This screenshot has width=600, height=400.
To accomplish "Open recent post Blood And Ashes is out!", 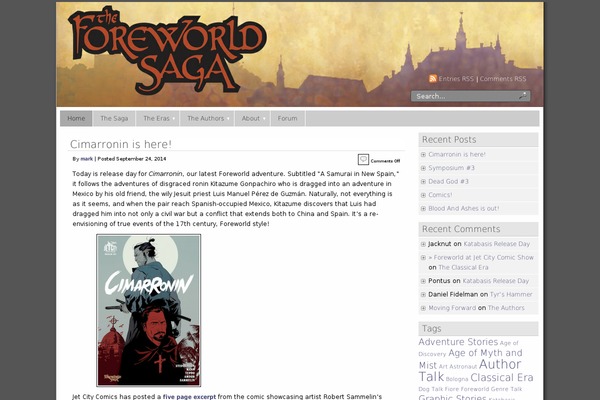I will [464, 208].
